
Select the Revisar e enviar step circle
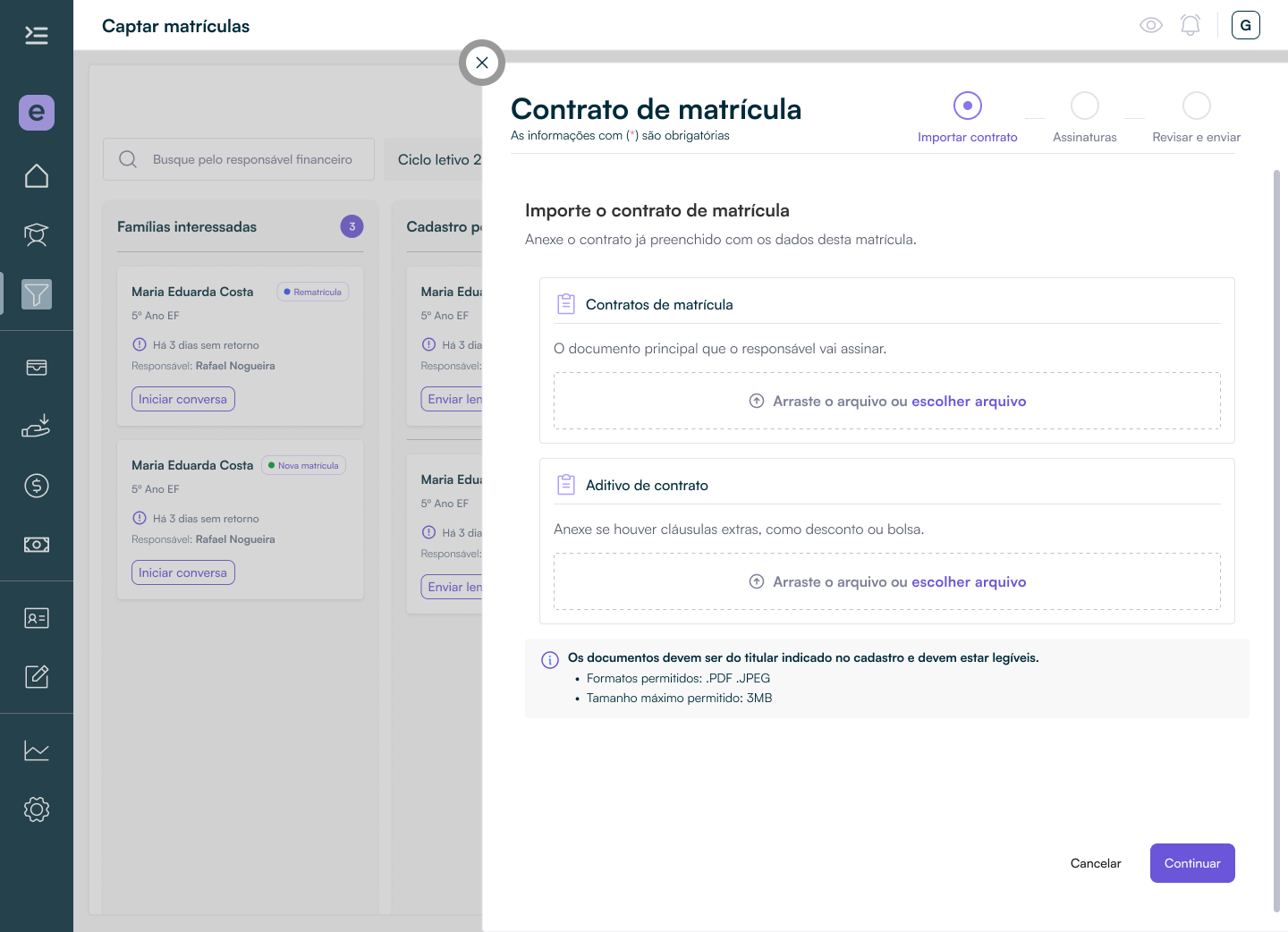(1197, 106)
